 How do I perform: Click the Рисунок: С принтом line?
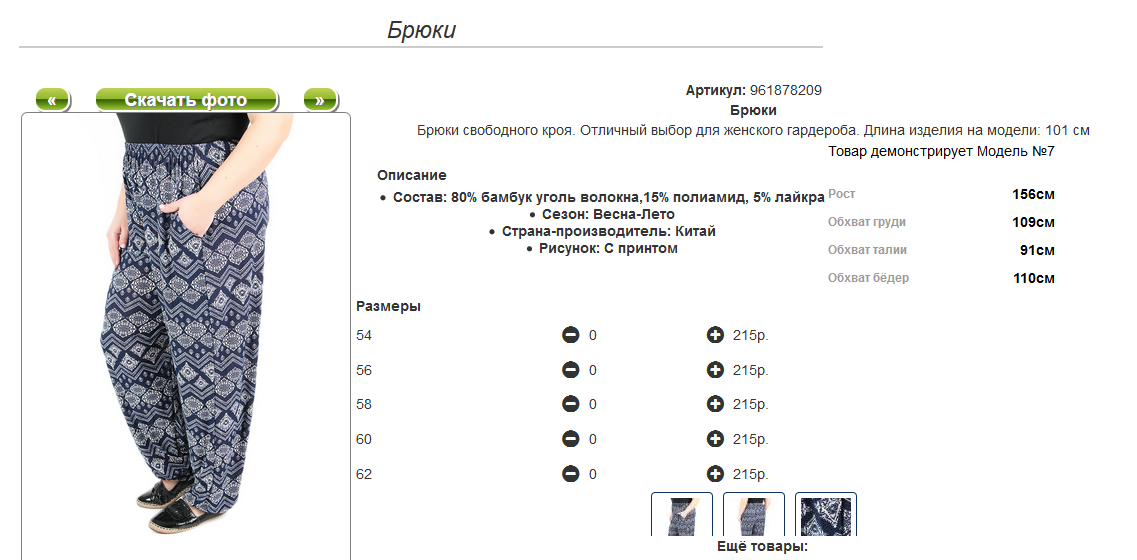[x=608, y=249]
